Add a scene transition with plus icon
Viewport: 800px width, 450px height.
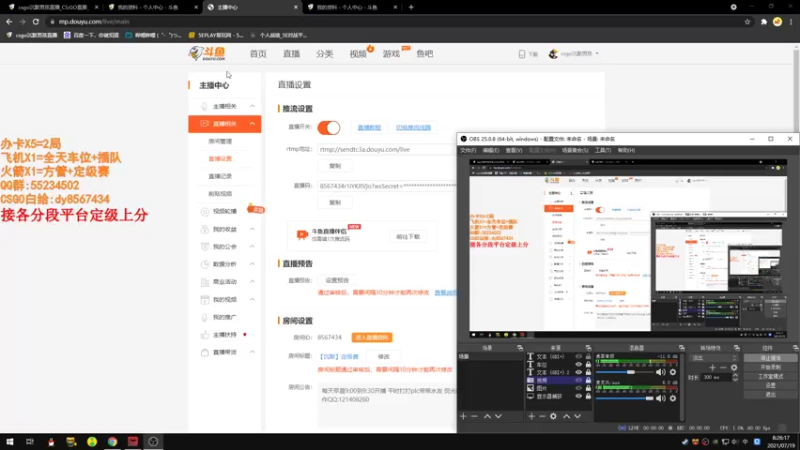pos(712,367)
